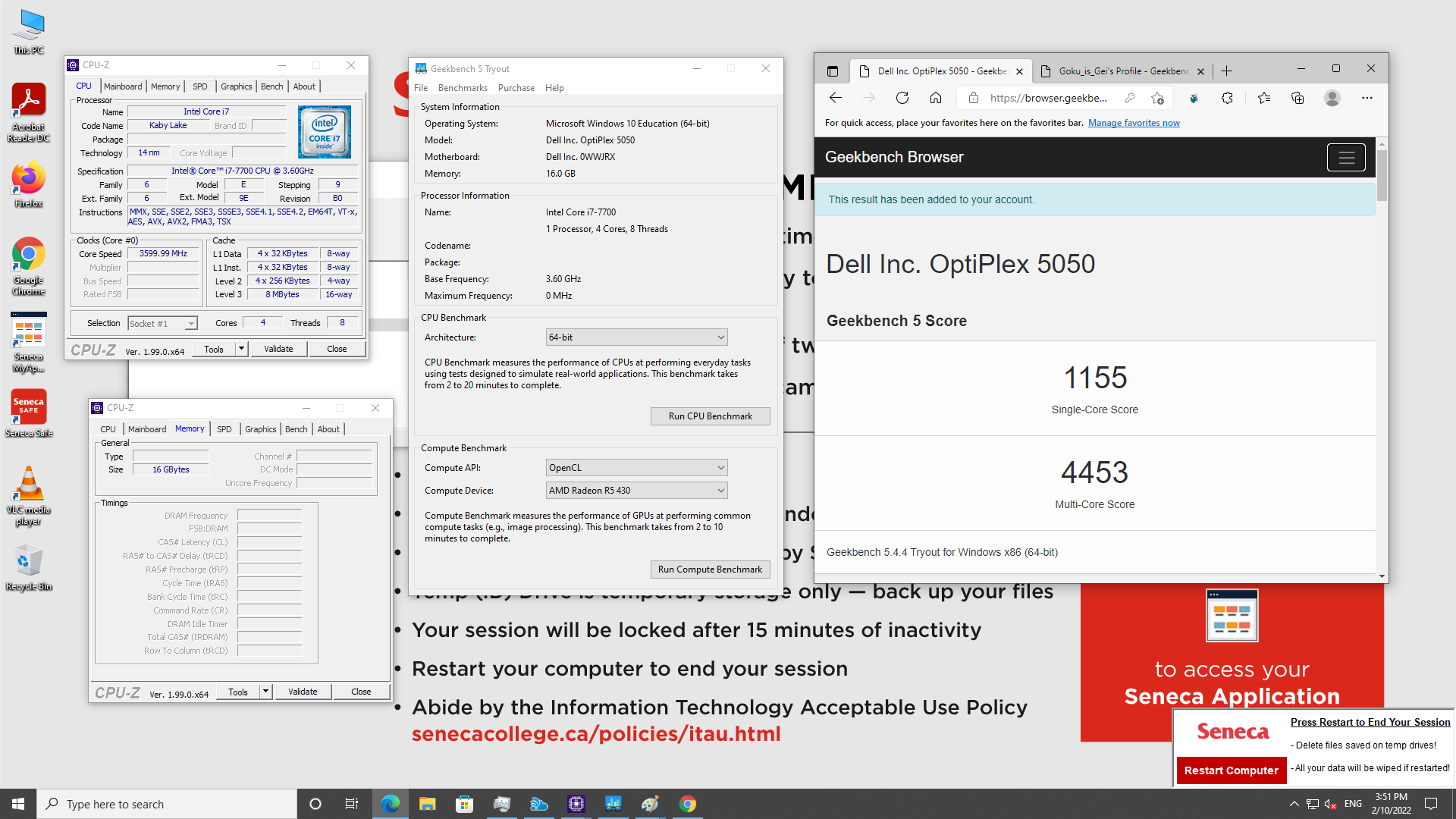Show hidden system tray icons
The image size is (1456, 819).
tap(1294, 804)
